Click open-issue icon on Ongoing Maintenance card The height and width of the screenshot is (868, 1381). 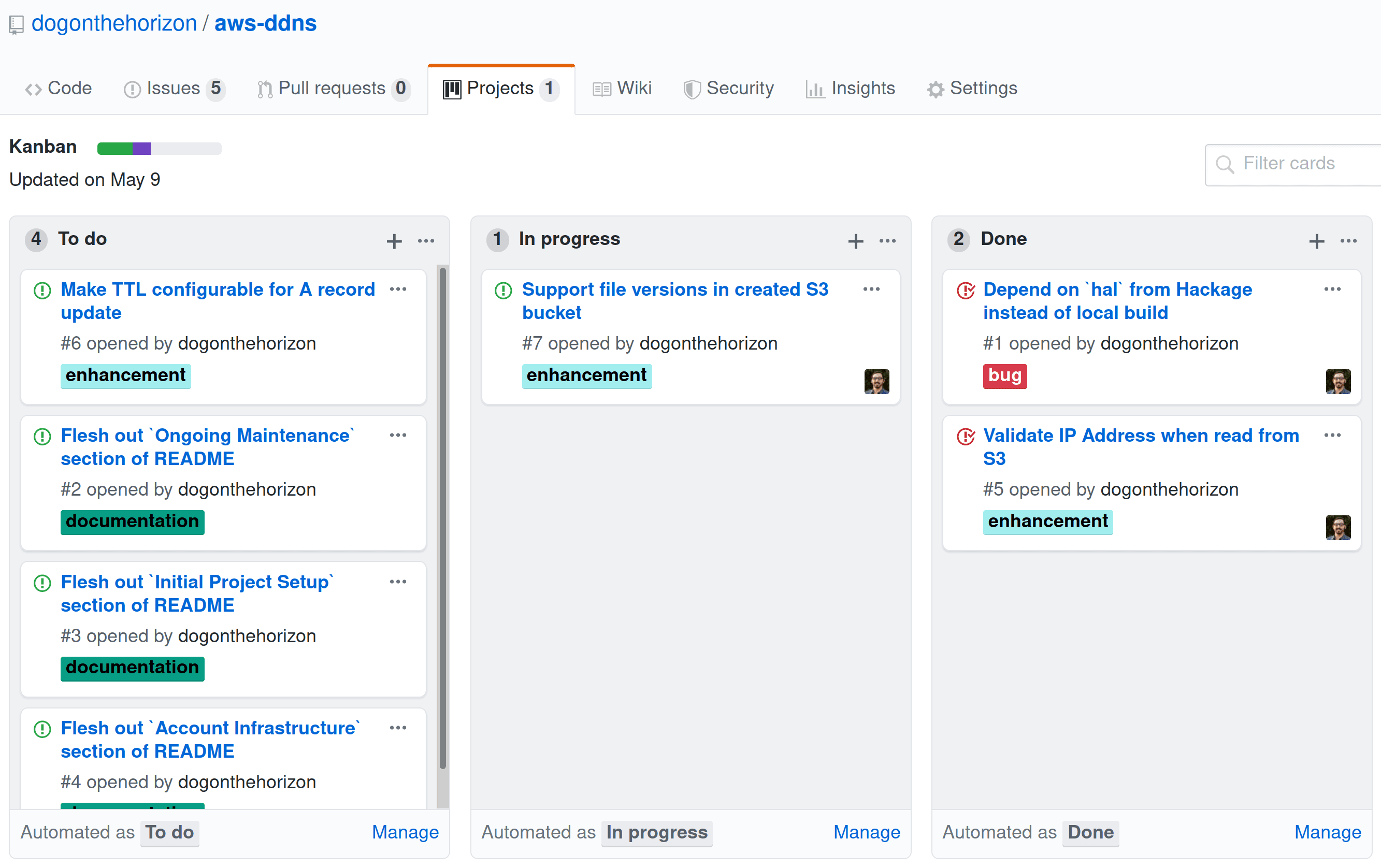(42, 437)
